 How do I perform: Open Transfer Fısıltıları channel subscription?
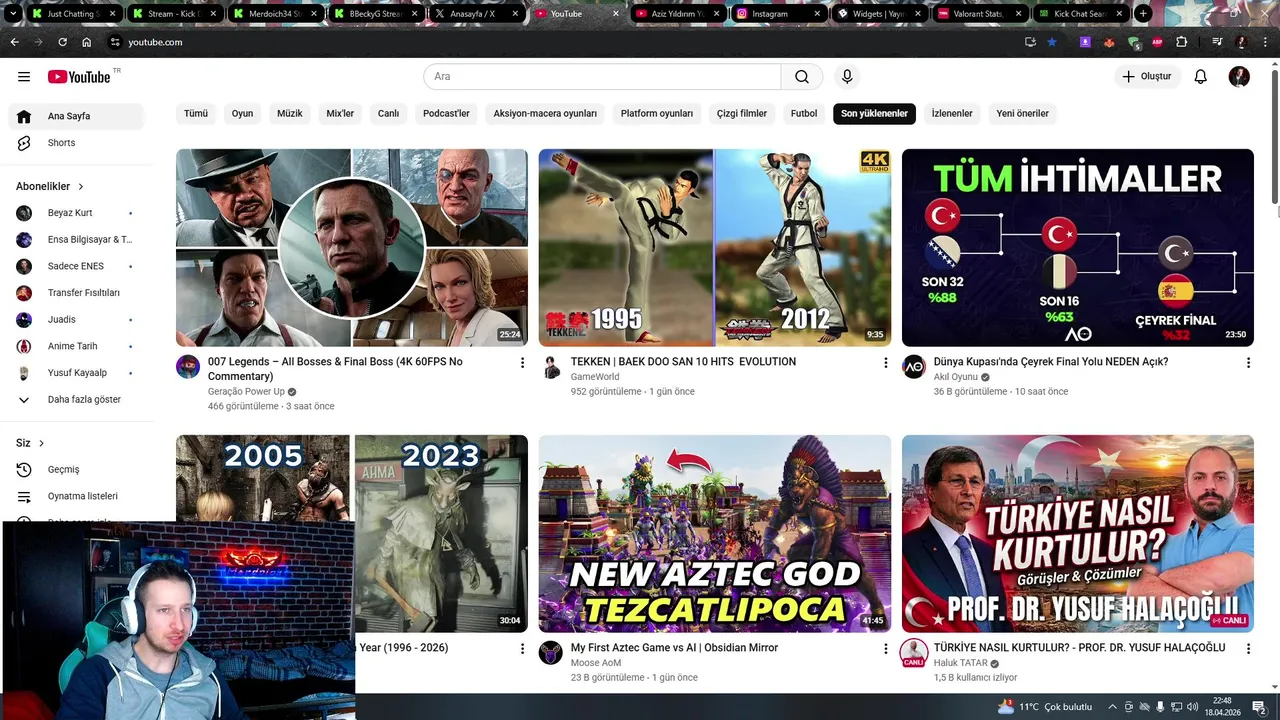pyautogui.click(x=76, y=293)
